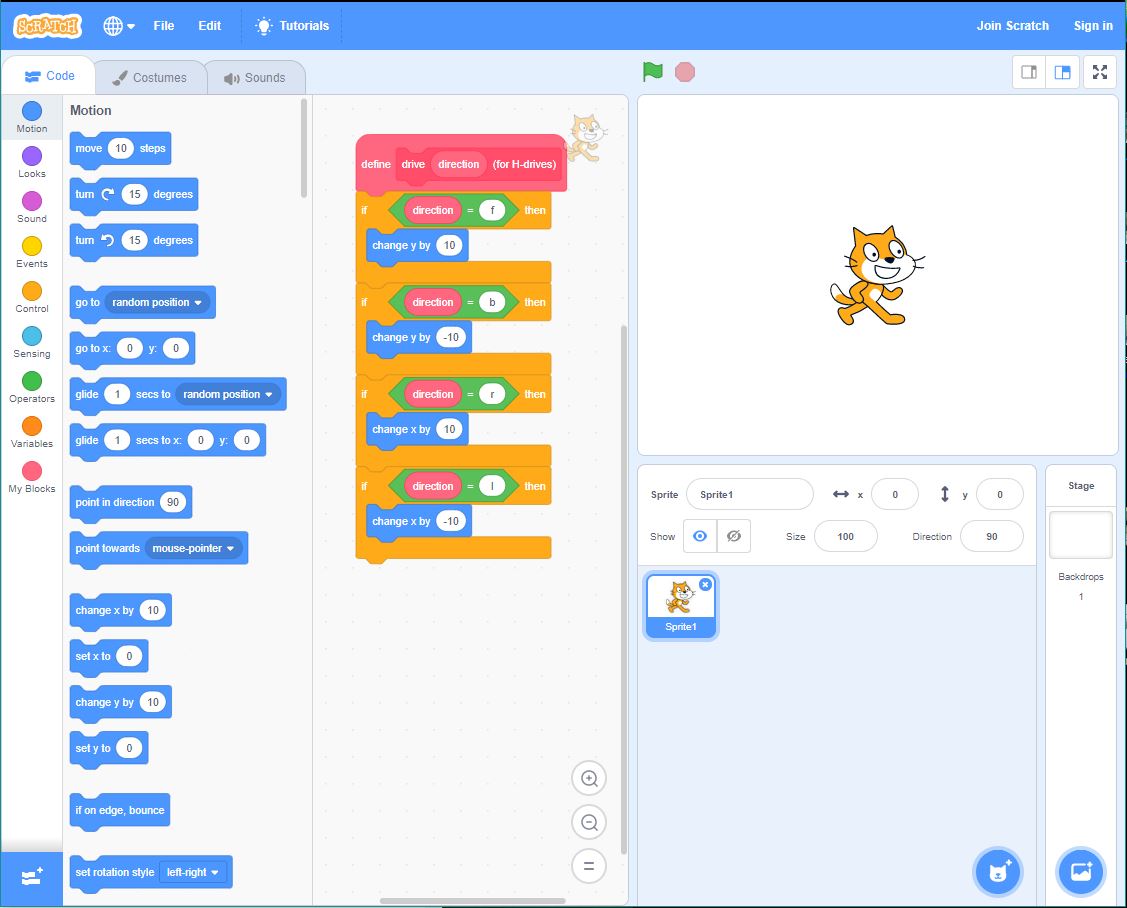Click the Sign in link
Image resolution: width=1127 pixels, height=908 pixels.
click(1092, 26)
